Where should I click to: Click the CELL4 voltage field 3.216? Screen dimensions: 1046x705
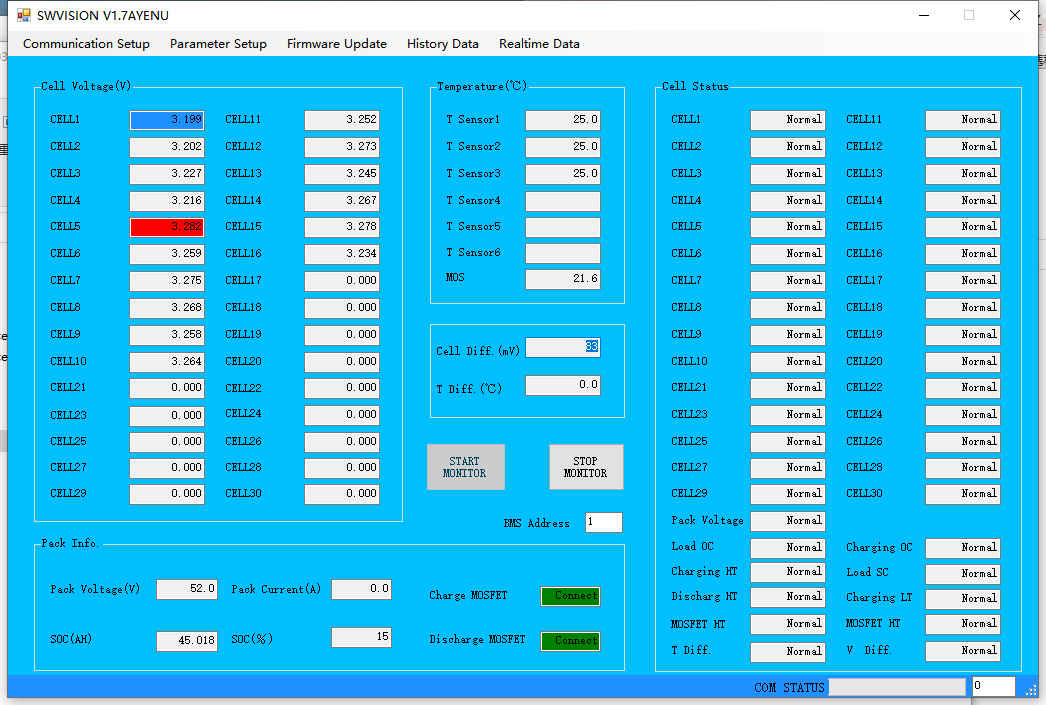click(167, 201)
